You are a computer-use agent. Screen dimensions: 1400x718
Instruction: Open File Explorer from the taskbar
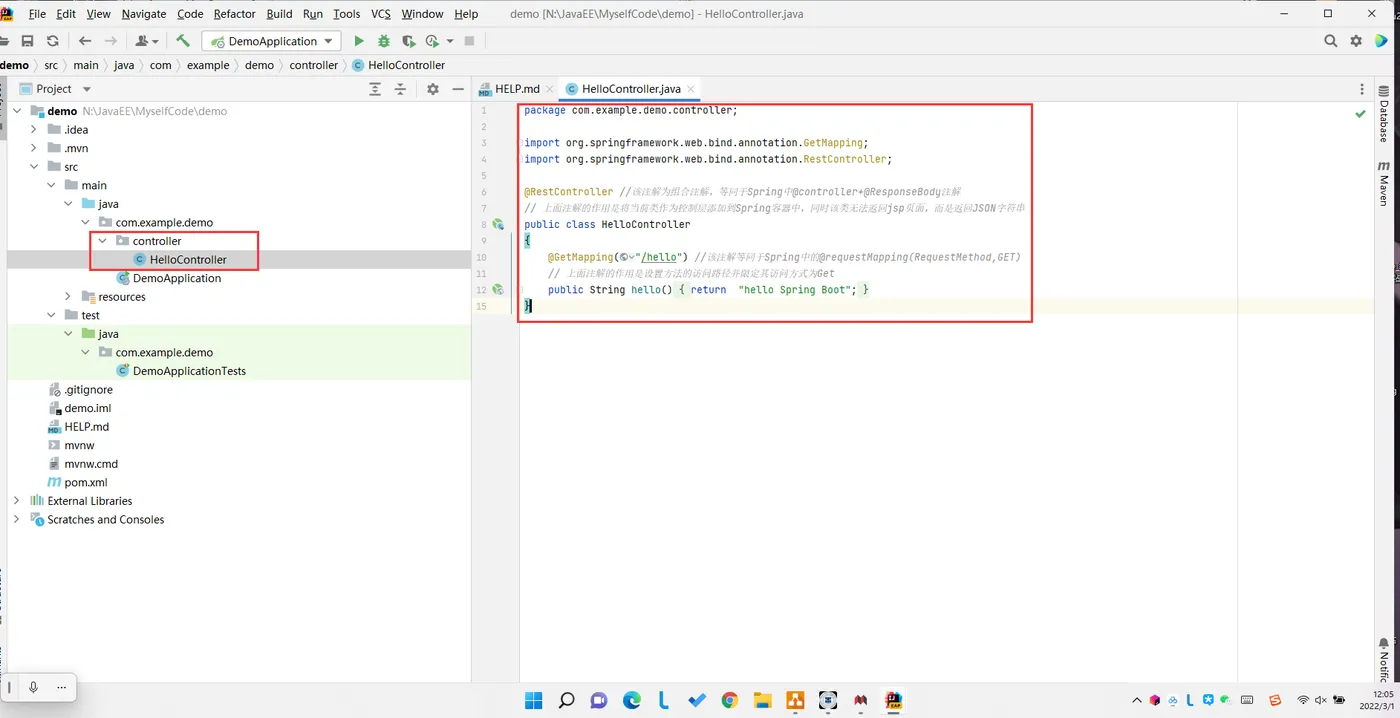tap(762, 701)
